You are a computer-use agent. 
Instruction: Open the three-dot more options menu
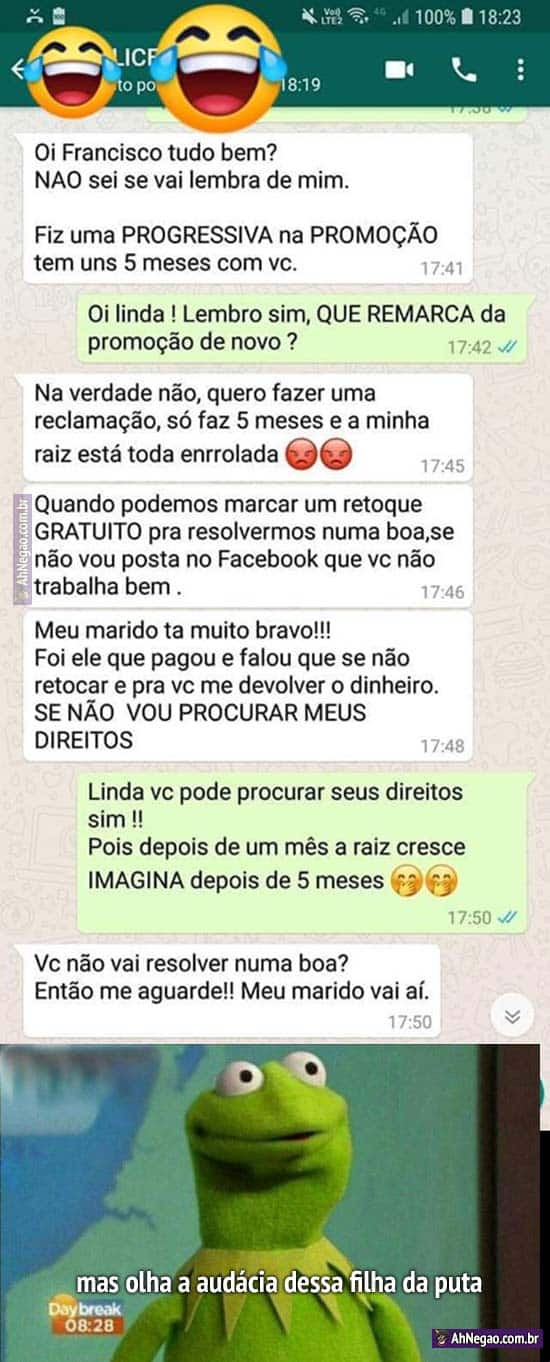coord(520,69)
